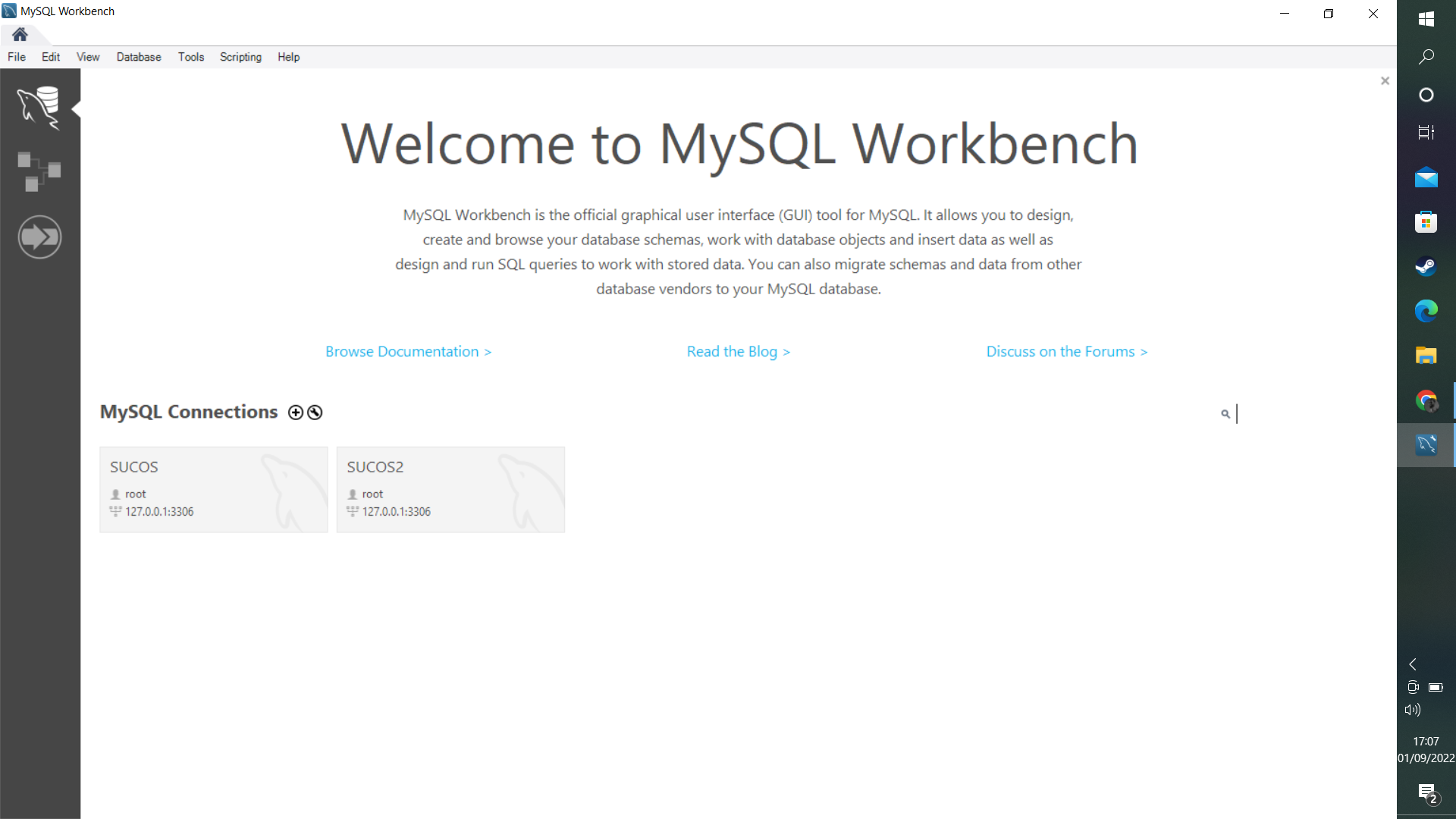The width and height of the screenshot is (1456, 819).
Task: Click the SUCOS root username text
Action: pos(136,494)
